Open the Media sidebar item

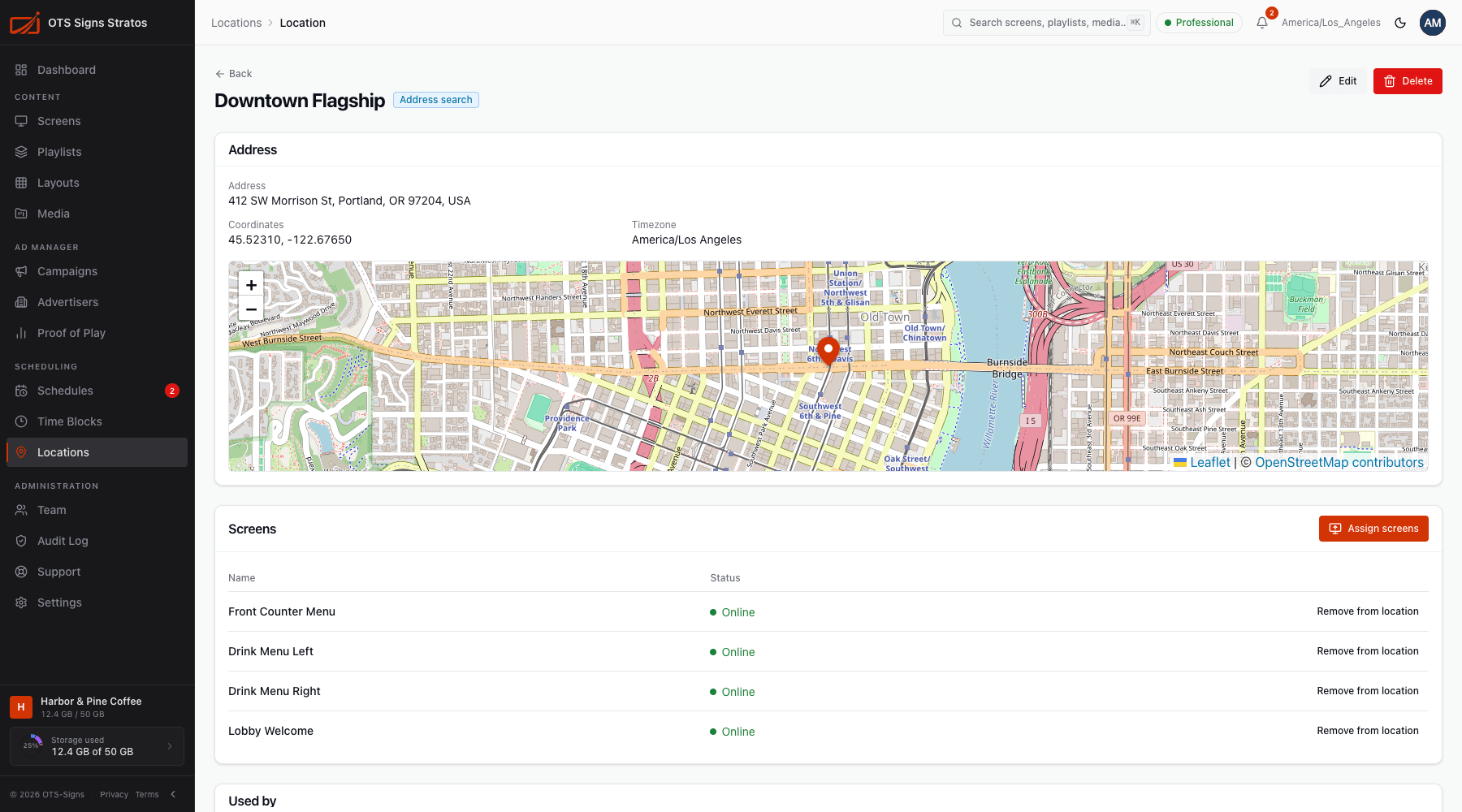[x=97, y=214]
